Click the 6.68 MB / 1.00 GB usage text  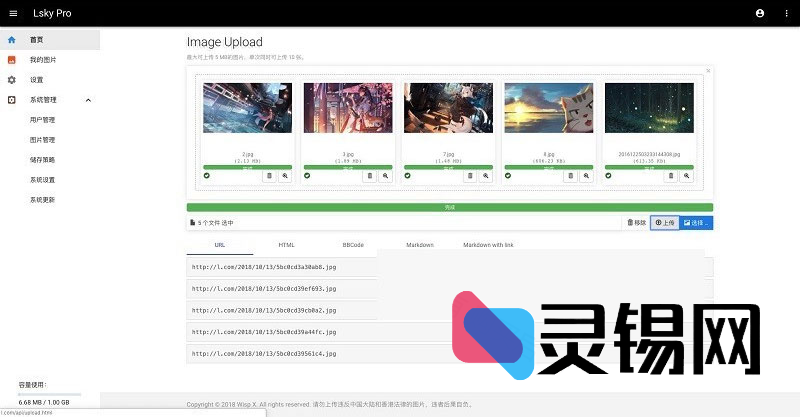tap(44, 402)
